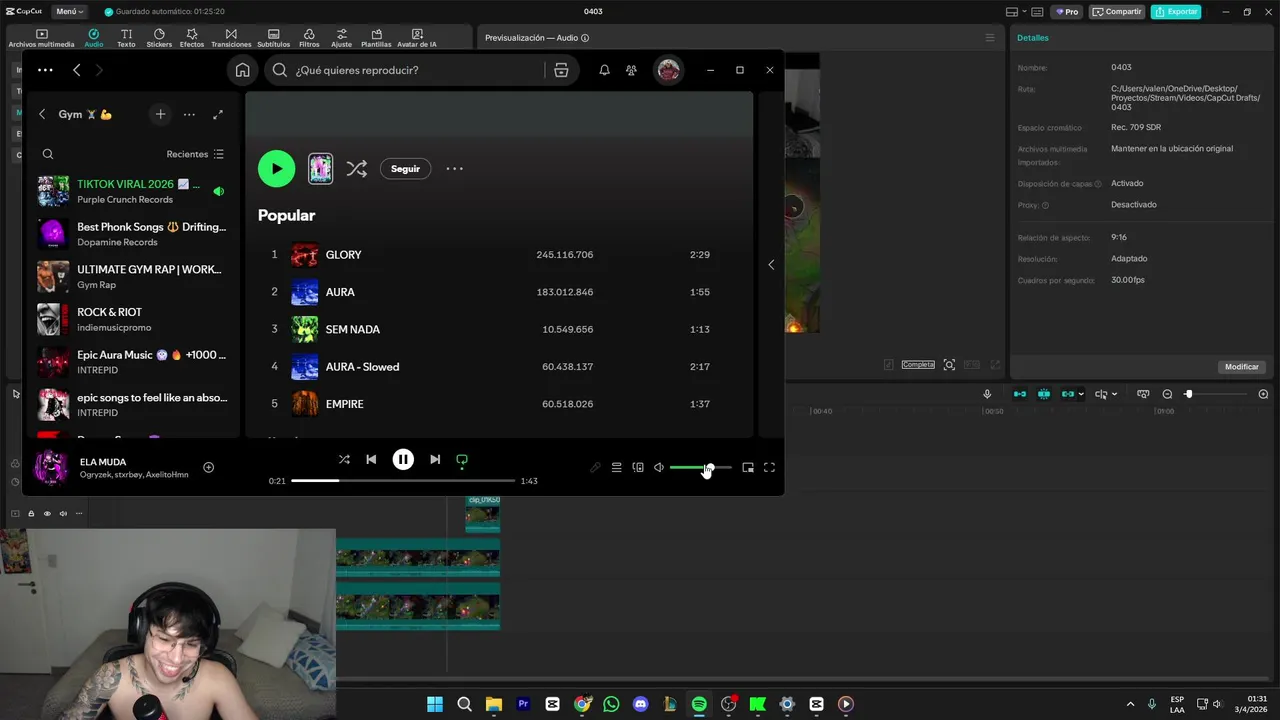Open the Filtros tab in CapCut
This screenshot has width=1280, height=720.
[x=309, y=38]
